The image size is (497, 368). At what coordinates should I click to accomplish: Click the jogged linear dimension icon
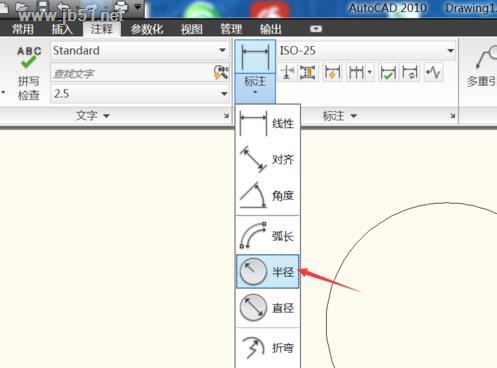pos(434,72)
